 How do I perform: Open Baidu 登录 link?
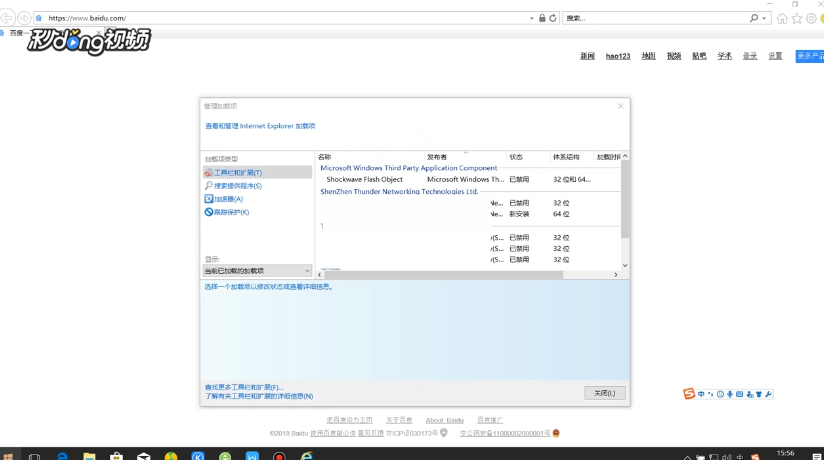pos(750,56)
